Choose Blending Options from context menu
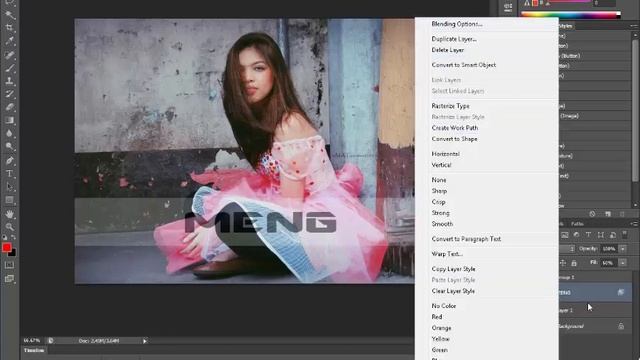Image resolution: width=640 pixels, height=360 pixels. pos(457,24)
